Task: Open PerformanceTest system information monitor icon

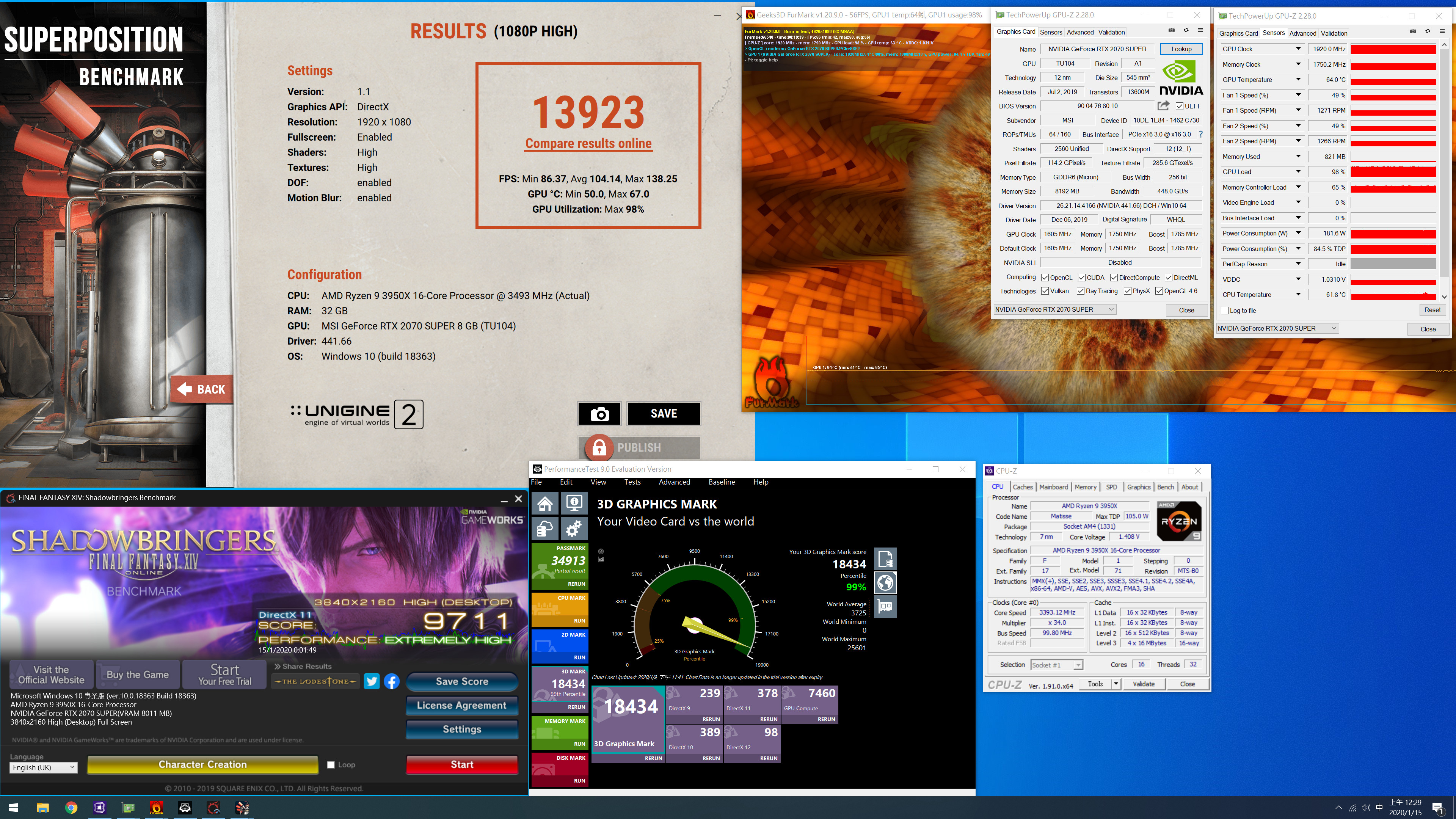Action: [x=574, y=503]
